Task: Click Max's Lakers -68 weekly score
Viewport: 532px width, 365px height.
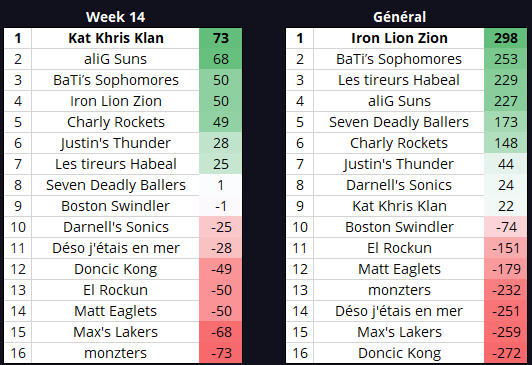Action: 221,332
